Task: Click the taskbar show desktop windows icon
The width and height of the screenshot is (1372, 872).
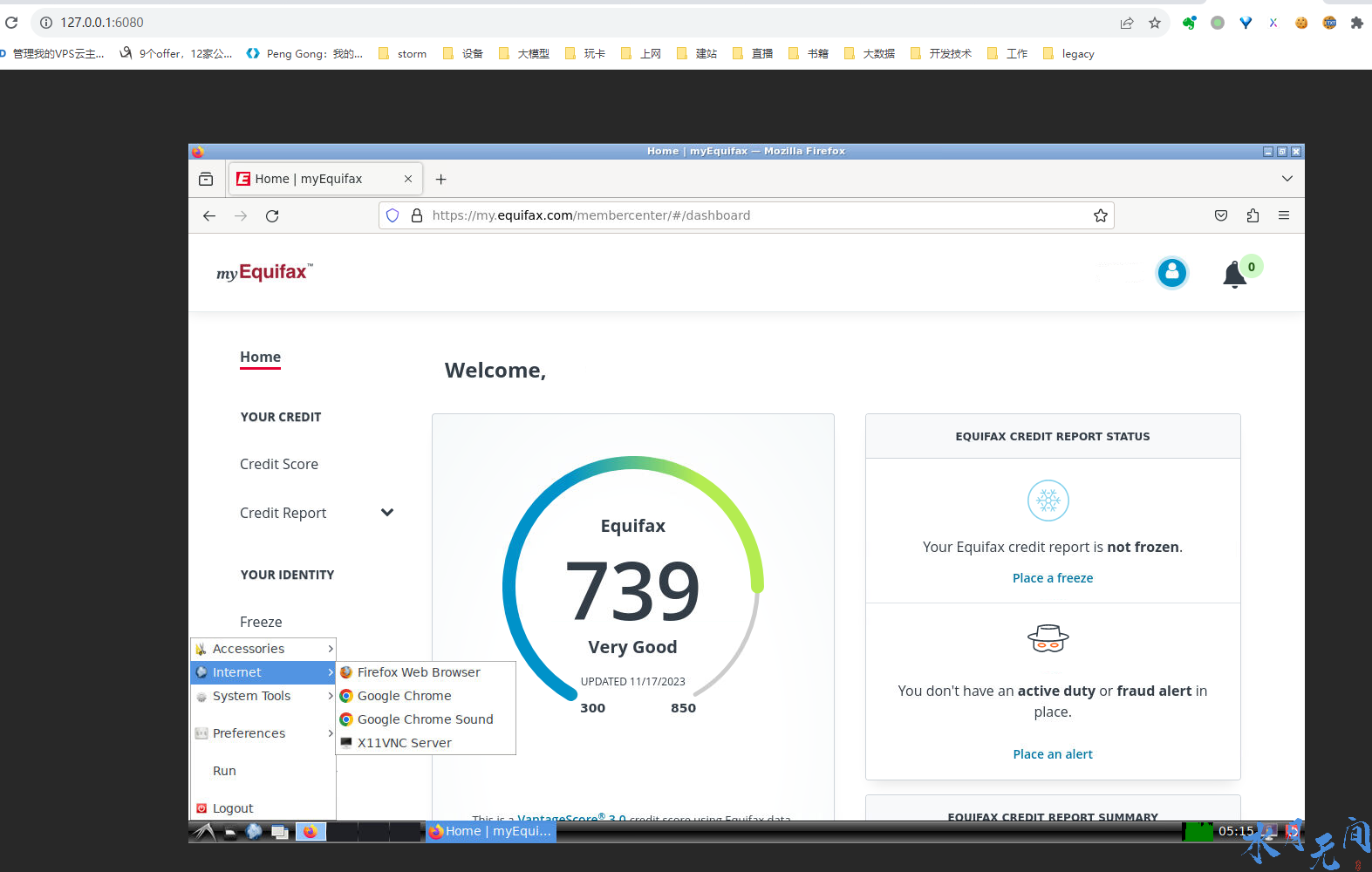Action: pyautogui.click(x=280, y=831)
